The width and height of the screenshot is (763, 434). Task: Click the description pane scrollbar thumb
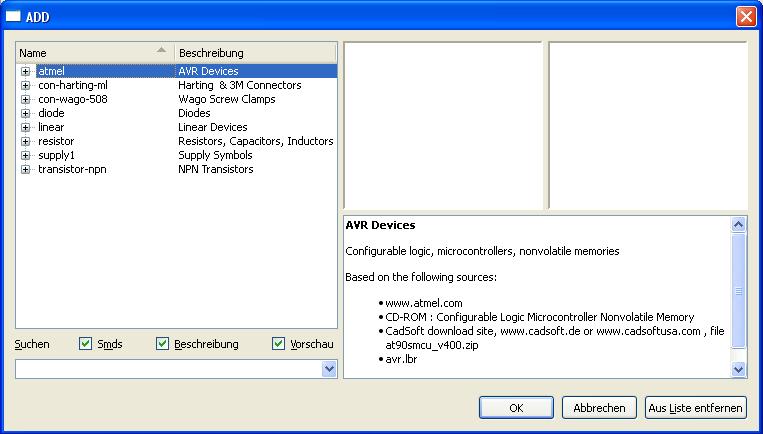[738, 290]
